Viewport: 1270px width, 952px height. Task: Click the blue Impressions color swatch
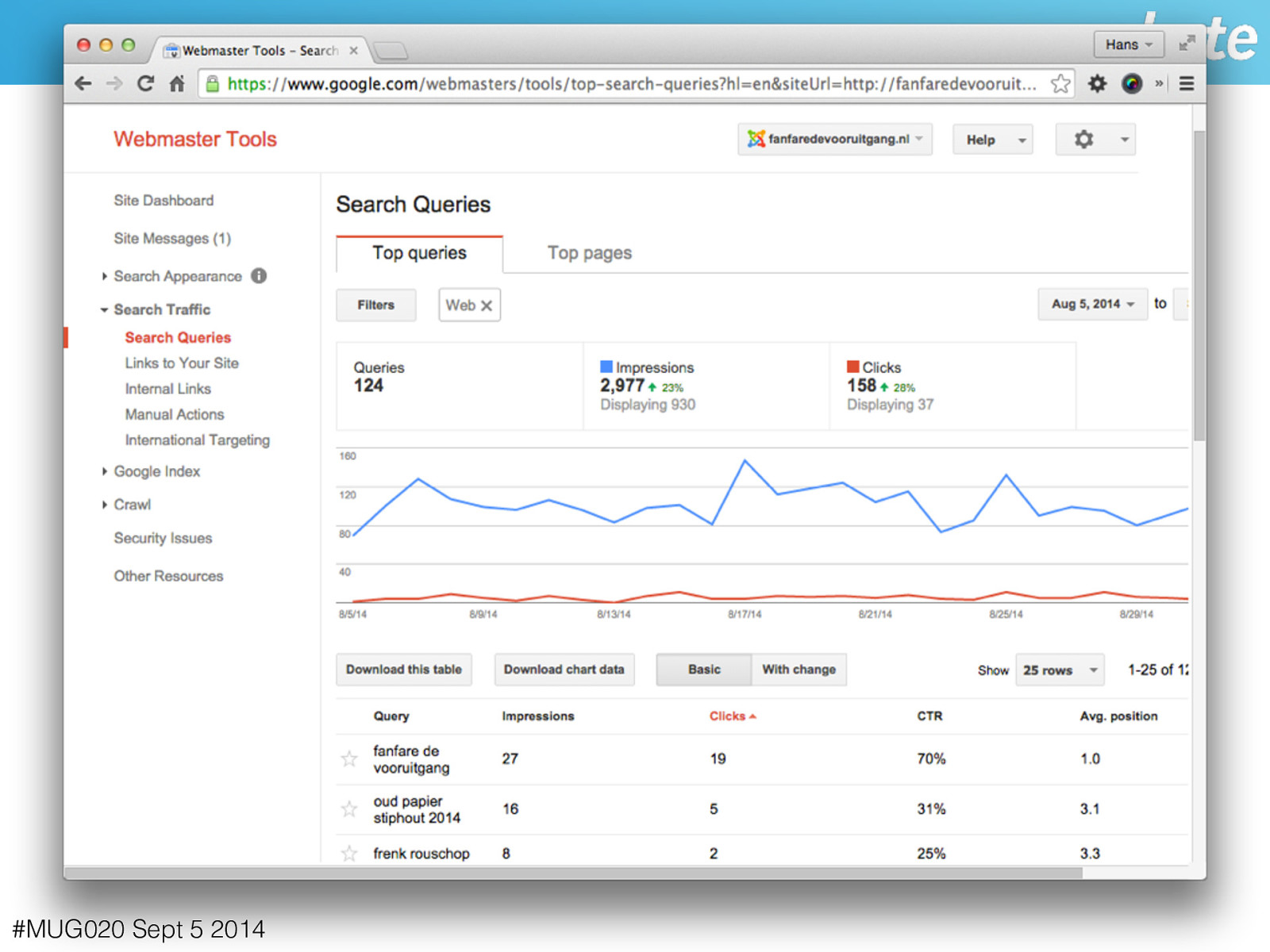coord(606,367)
